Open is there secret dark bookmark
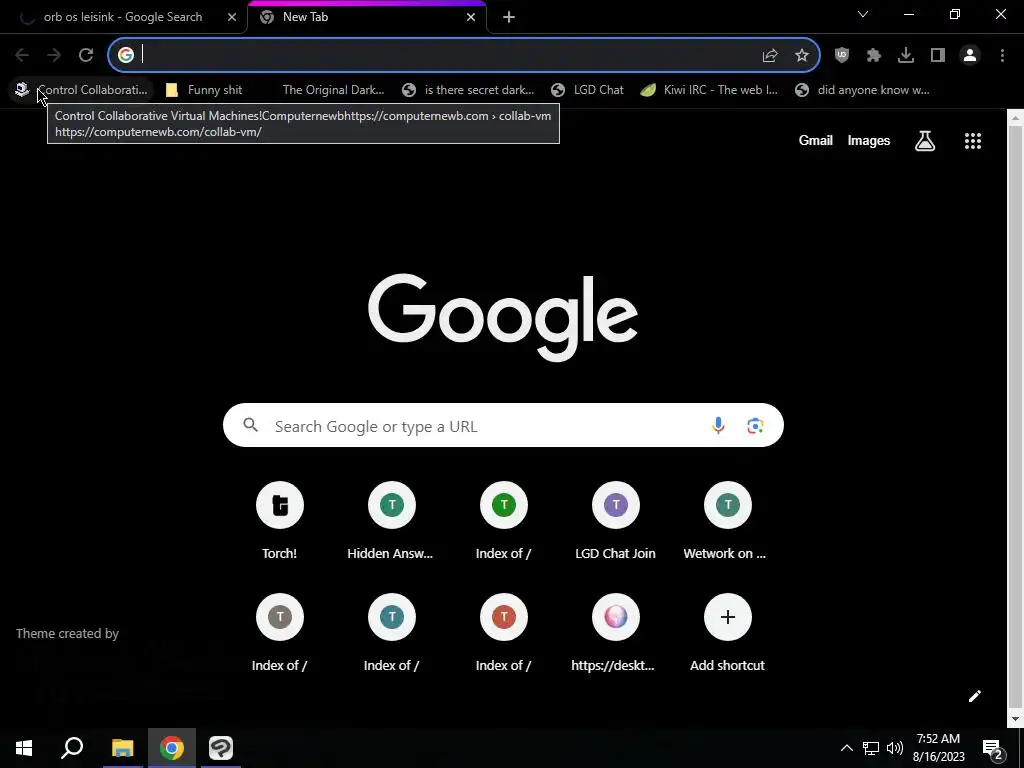The width and height of the screenshot is (1024, 768). 468,90
